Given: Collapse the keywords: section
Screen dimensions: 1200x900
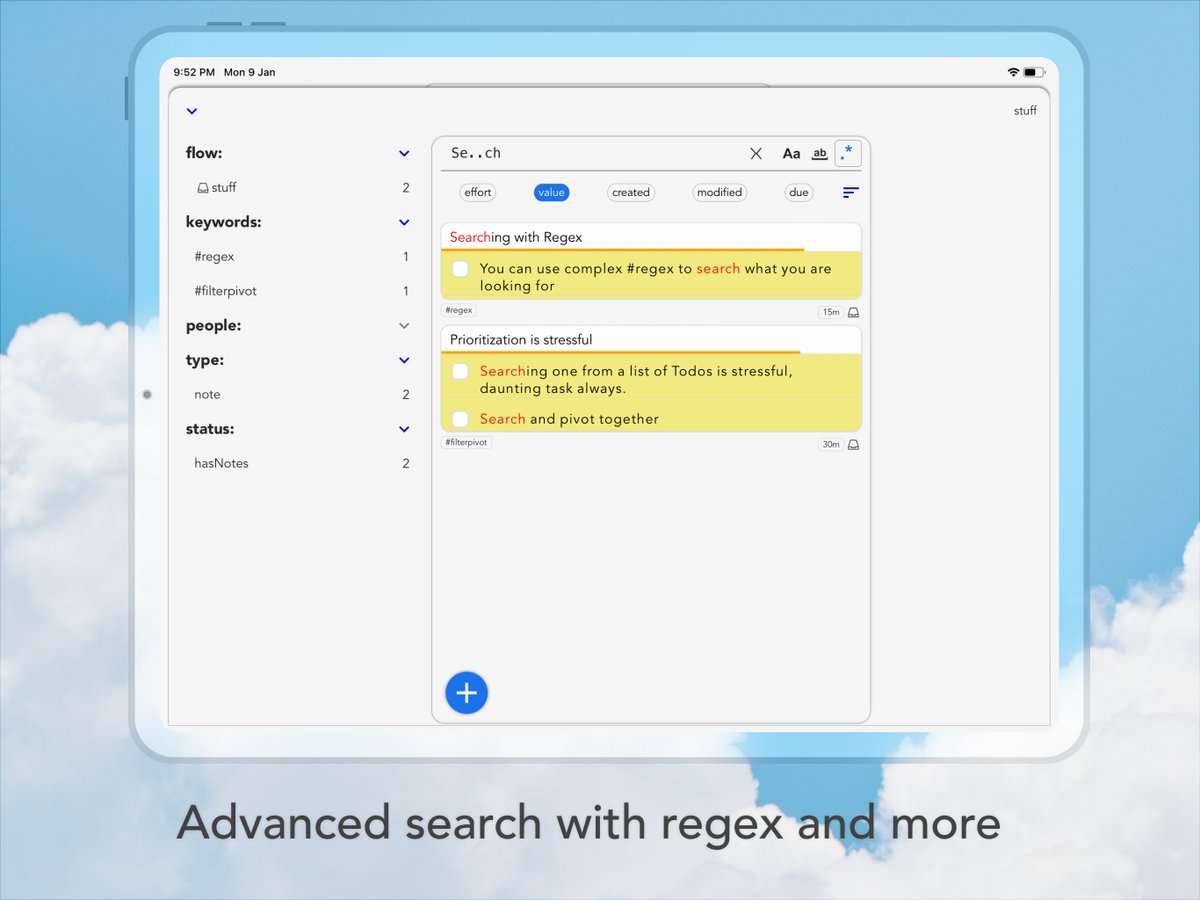Looking at the screenshot, I should click(404, 222).
